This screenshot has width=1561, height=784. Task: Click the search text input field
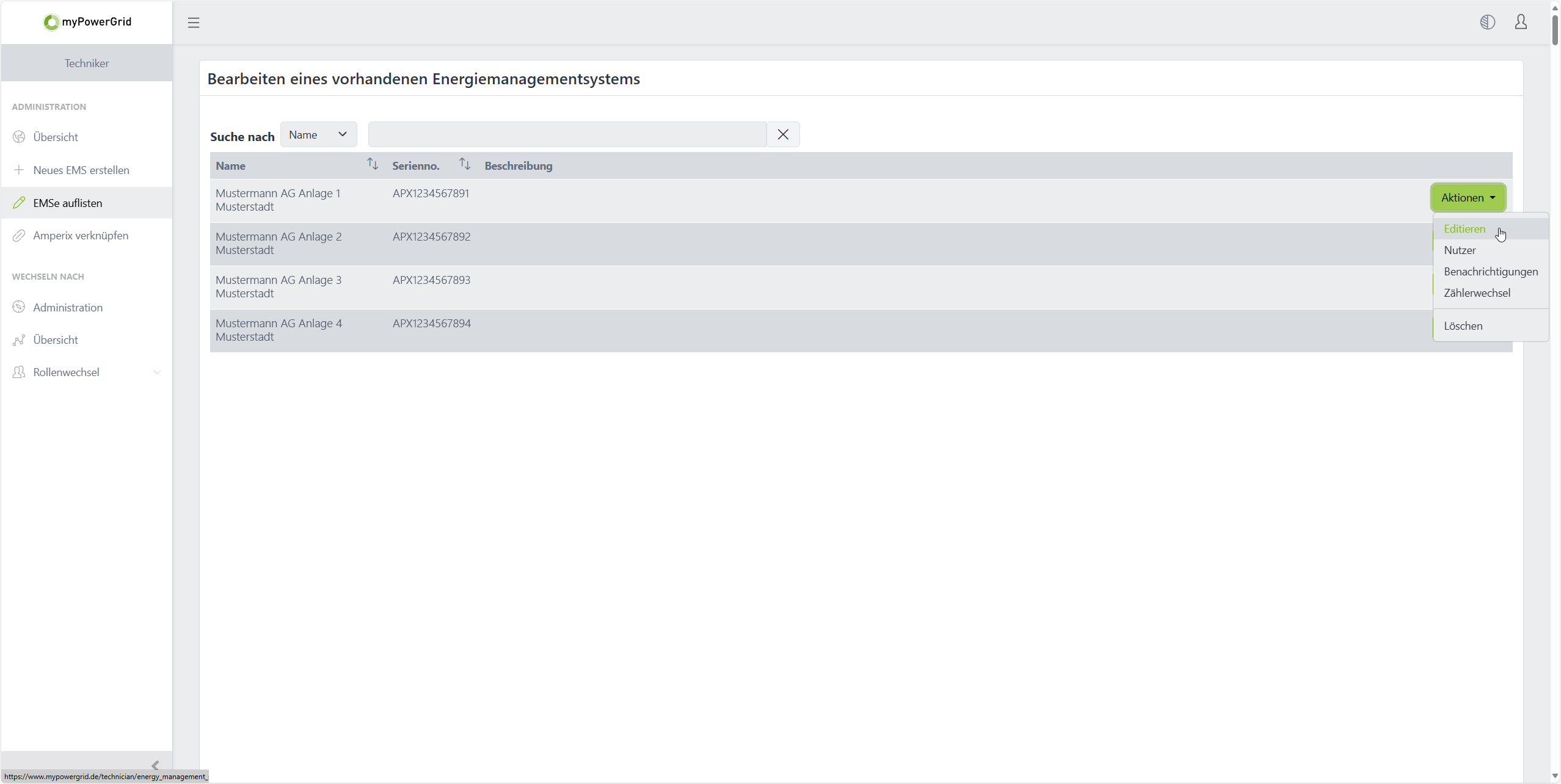[x=567, y=134]
